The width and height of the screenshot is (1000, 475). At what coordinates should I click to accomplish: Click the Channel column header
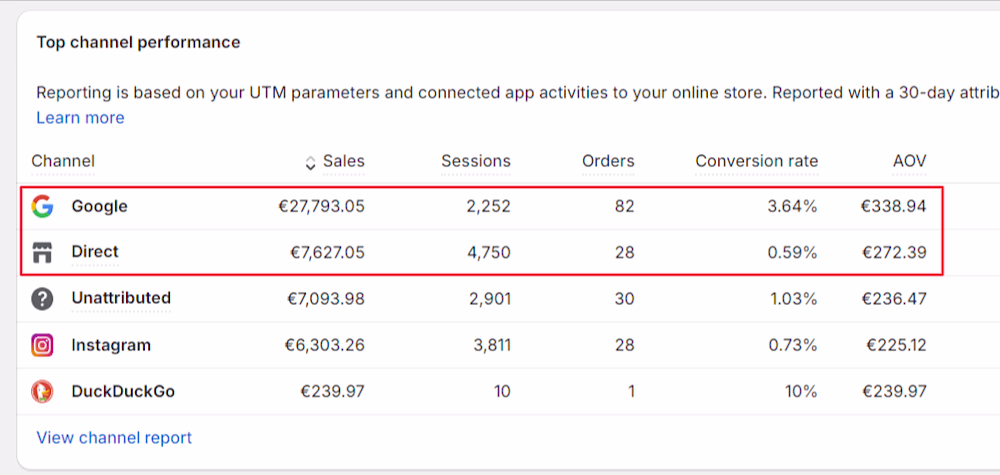[63, 161]
